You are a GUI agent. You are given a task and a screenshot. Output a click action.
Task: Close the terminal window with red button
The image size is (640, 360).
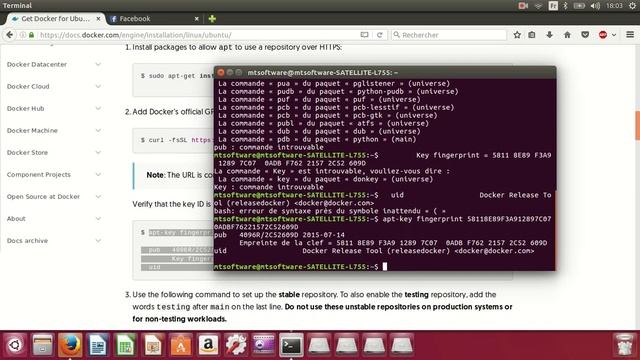click(x=221, y=73)
